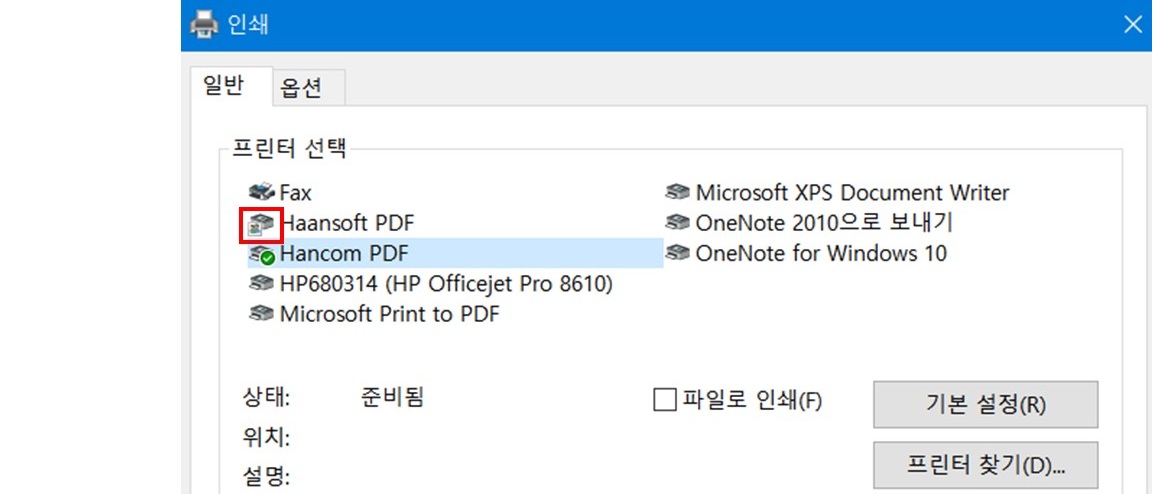Choose OneNote 2010으로 보내기 text
The image size is (1154, 494).
click(x=824, y=222)
